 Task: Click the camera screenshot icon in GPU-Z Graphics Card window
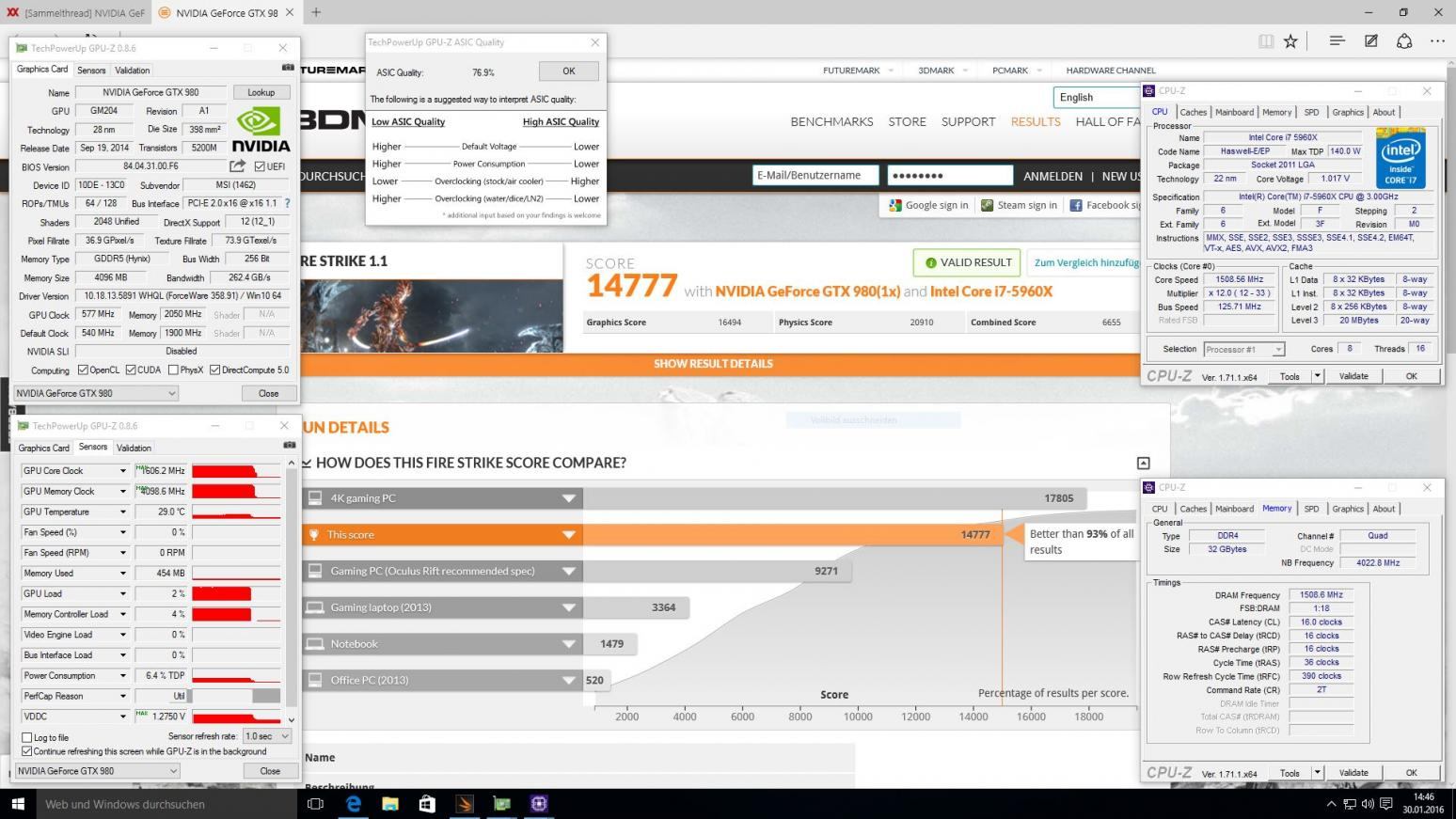tap(288, 68)
